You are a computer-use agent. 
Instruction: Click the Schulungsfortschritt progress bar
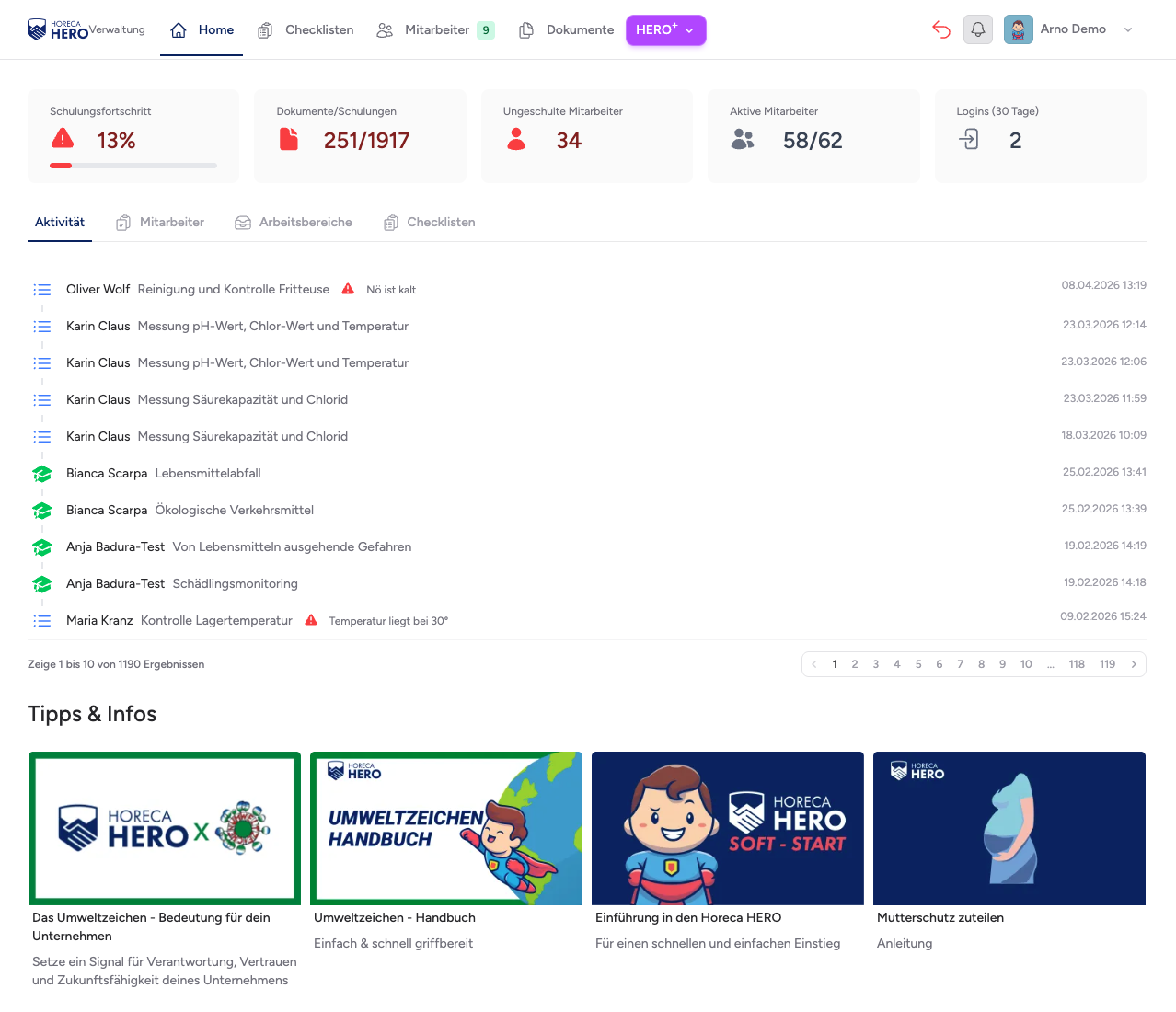pos(133,166)
